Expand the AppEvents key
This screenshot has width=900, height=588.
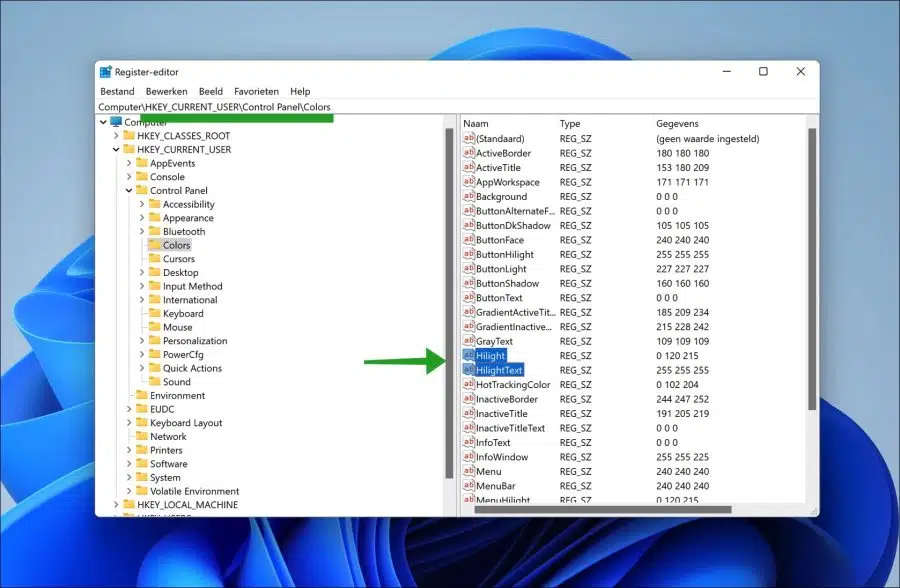(x=129, y=163)
